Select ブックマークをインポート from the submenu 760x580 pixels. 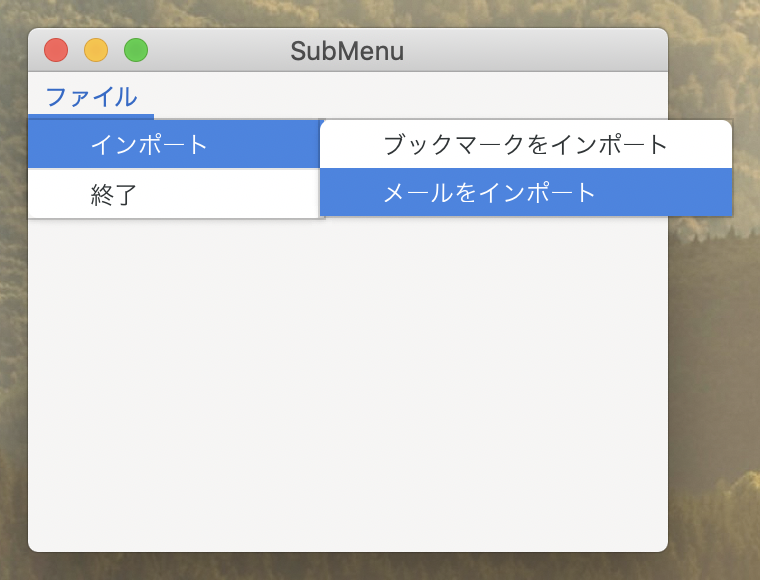click(526, 144)
